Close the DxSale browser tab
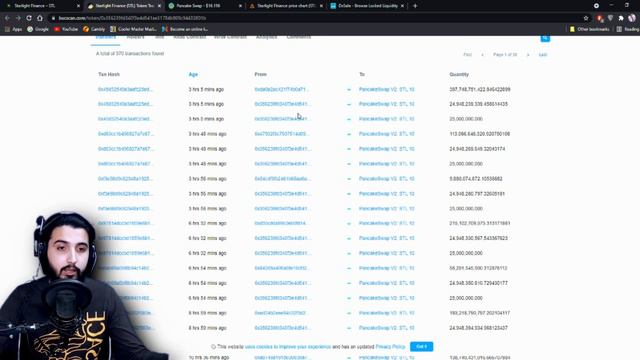Viewport: 640px width, 360px height. 402,6
